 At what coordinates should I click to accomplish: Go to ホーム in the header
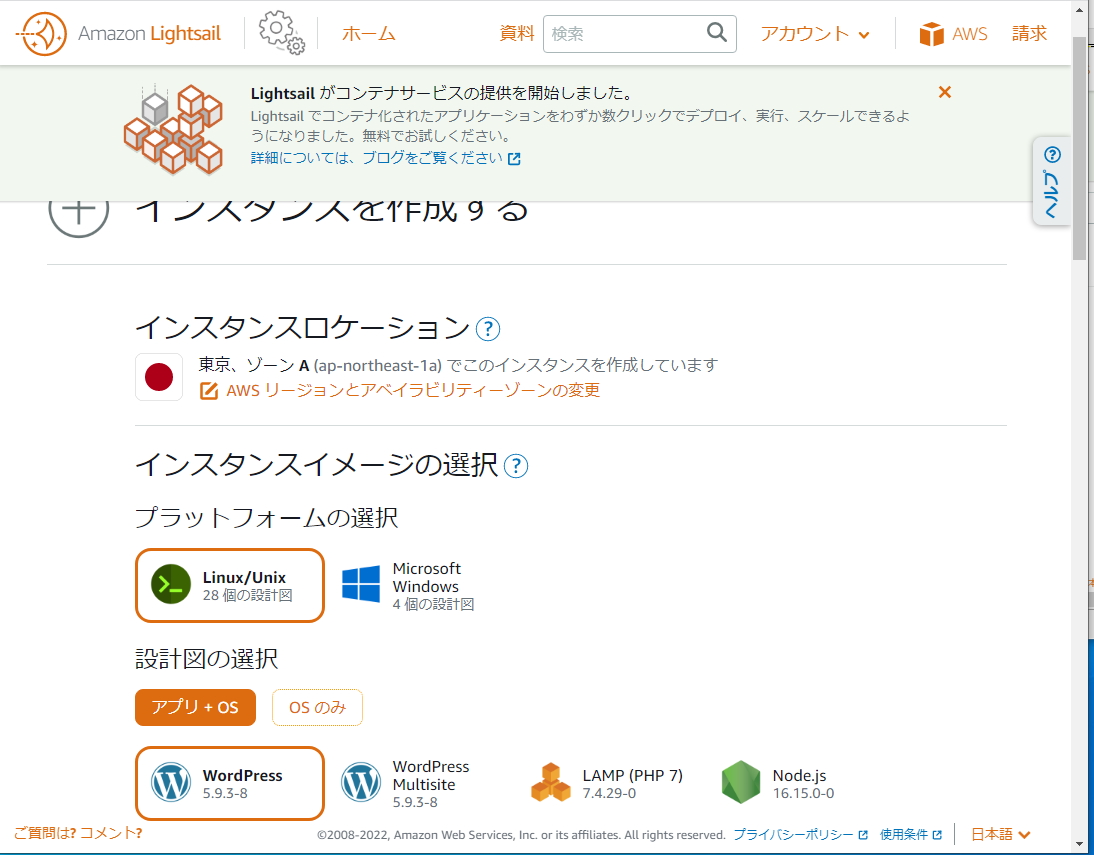pos(368,34)
